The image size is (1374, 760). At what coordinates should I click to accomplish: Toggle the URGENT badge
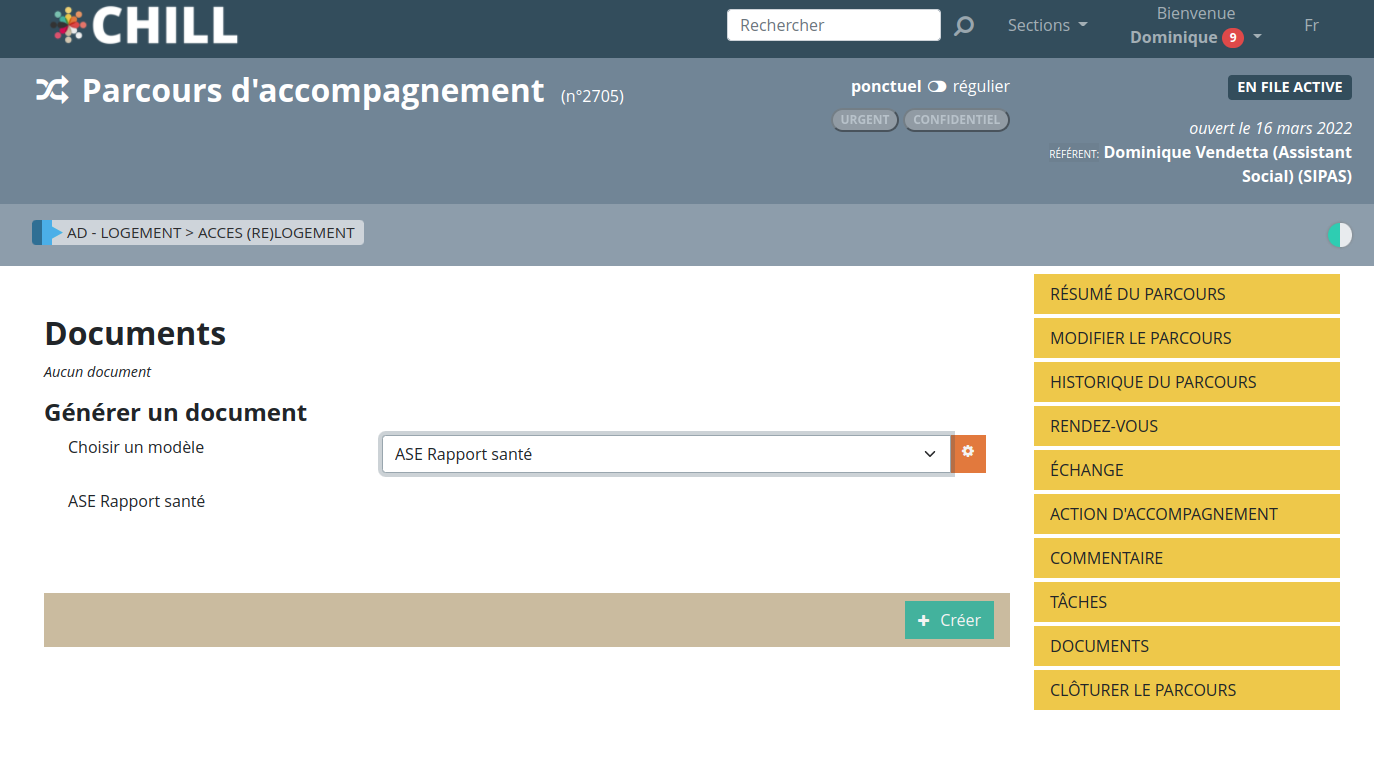pyautogui.click(x=864, y=120)
